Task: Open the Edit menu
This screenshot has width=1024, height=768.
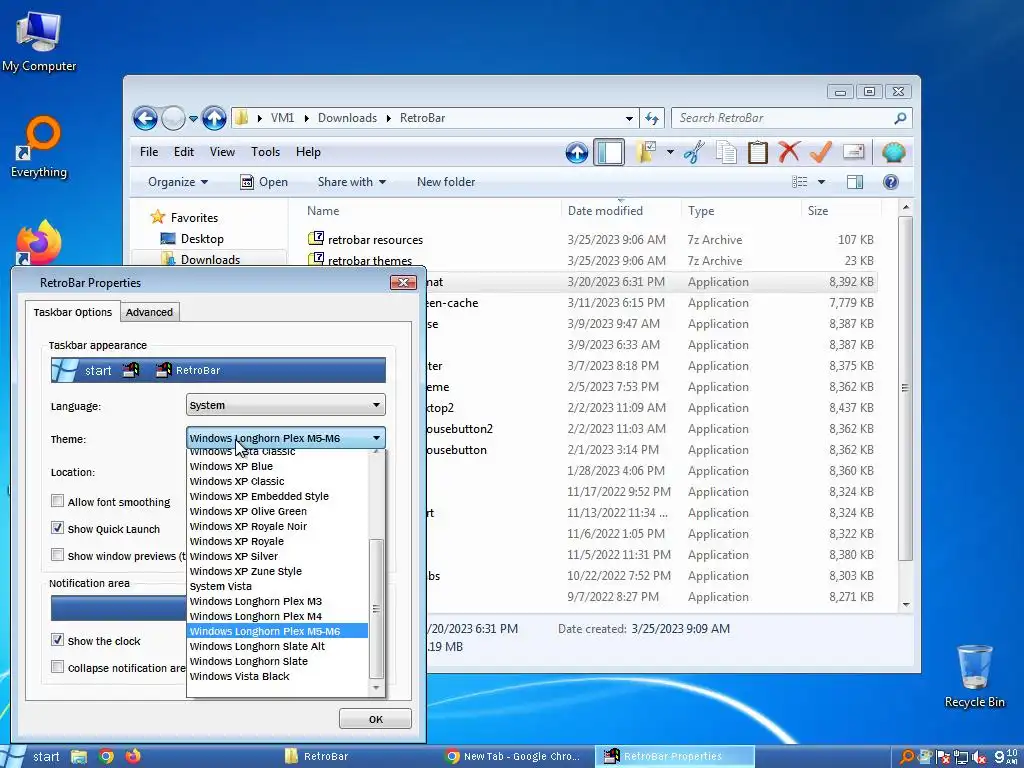Action: (x=184, y=152)
